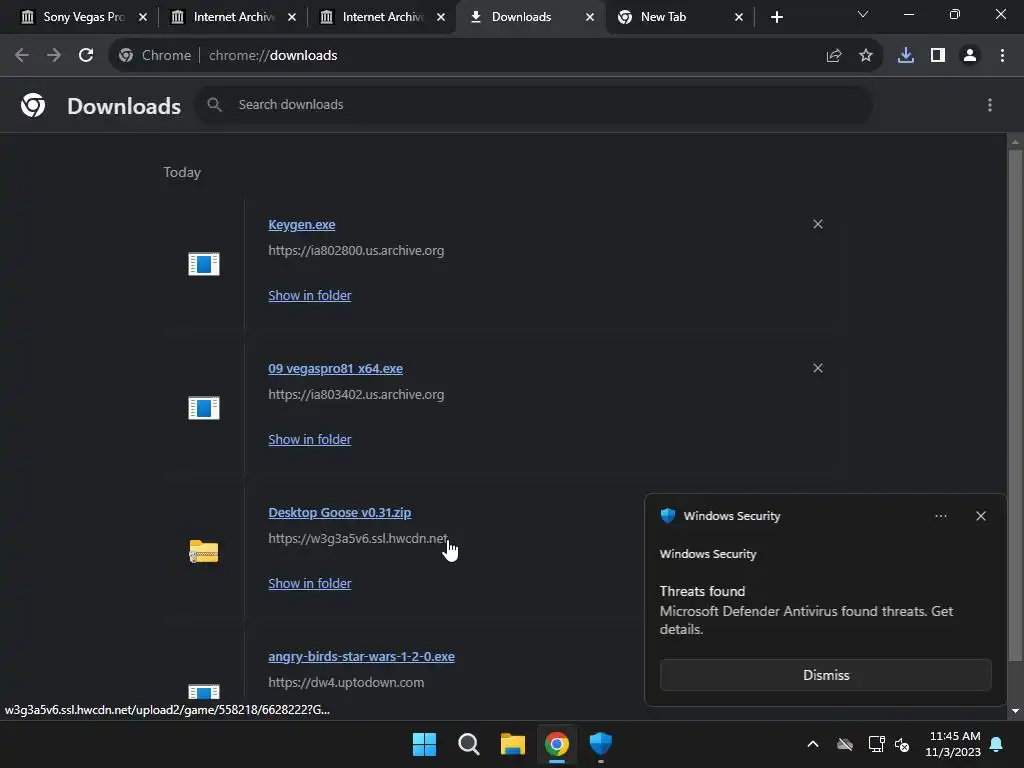Open the downloads tray icon in toolbar
1024x768 pixels.
point(906,56)
